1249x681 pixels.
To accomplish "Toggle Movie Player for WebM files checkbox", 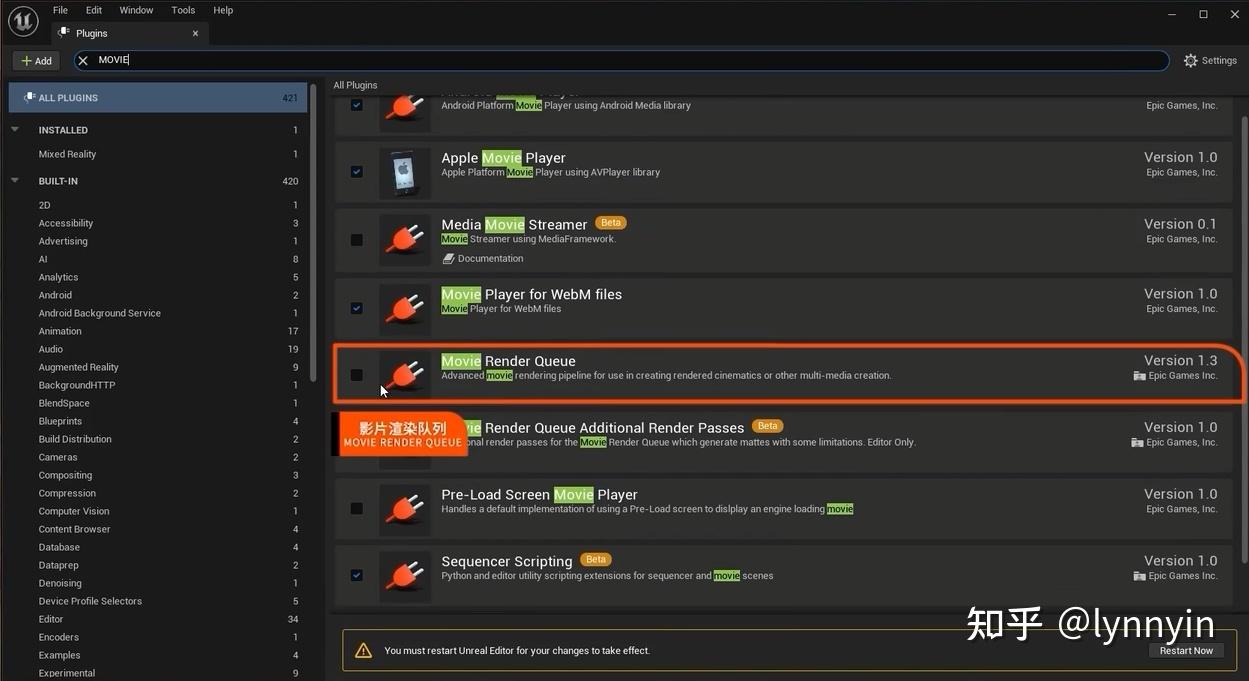I will [357, 308].
